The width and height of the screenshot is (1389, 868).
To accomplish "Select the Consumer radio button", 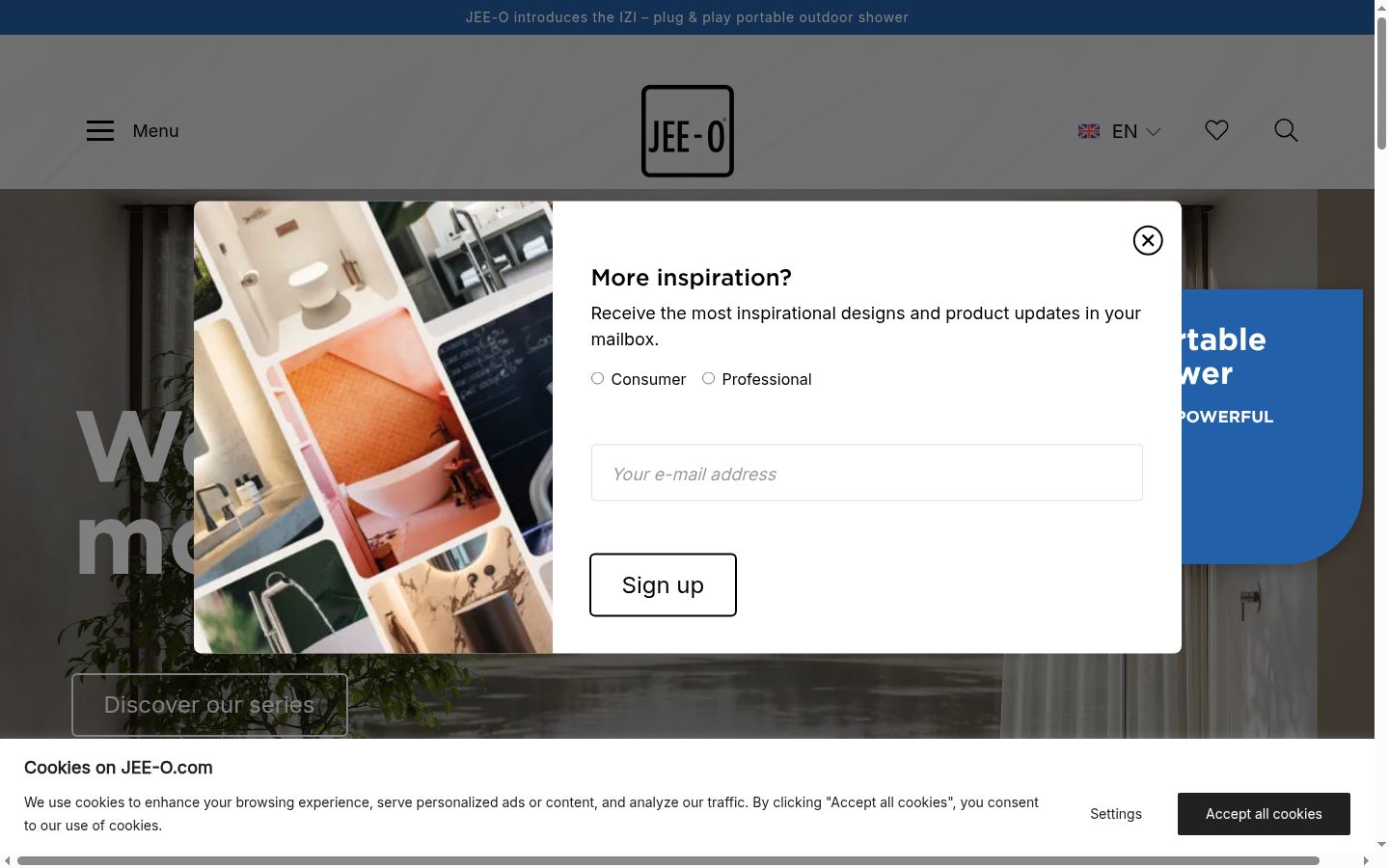I will tap(597, 378).
